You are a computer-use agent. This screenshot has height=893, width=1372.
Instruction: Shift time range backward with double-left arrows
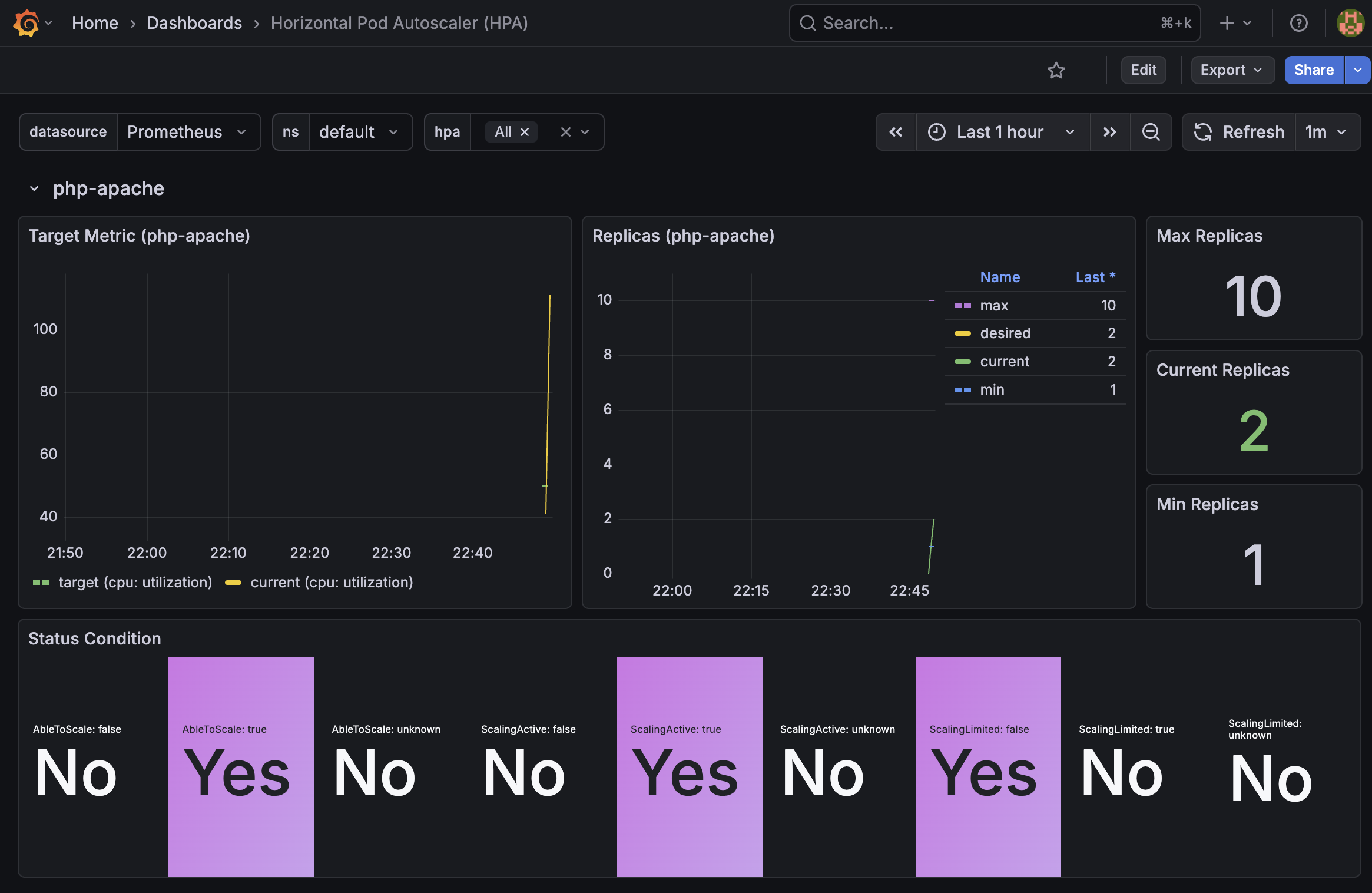[x=896, y=133]
